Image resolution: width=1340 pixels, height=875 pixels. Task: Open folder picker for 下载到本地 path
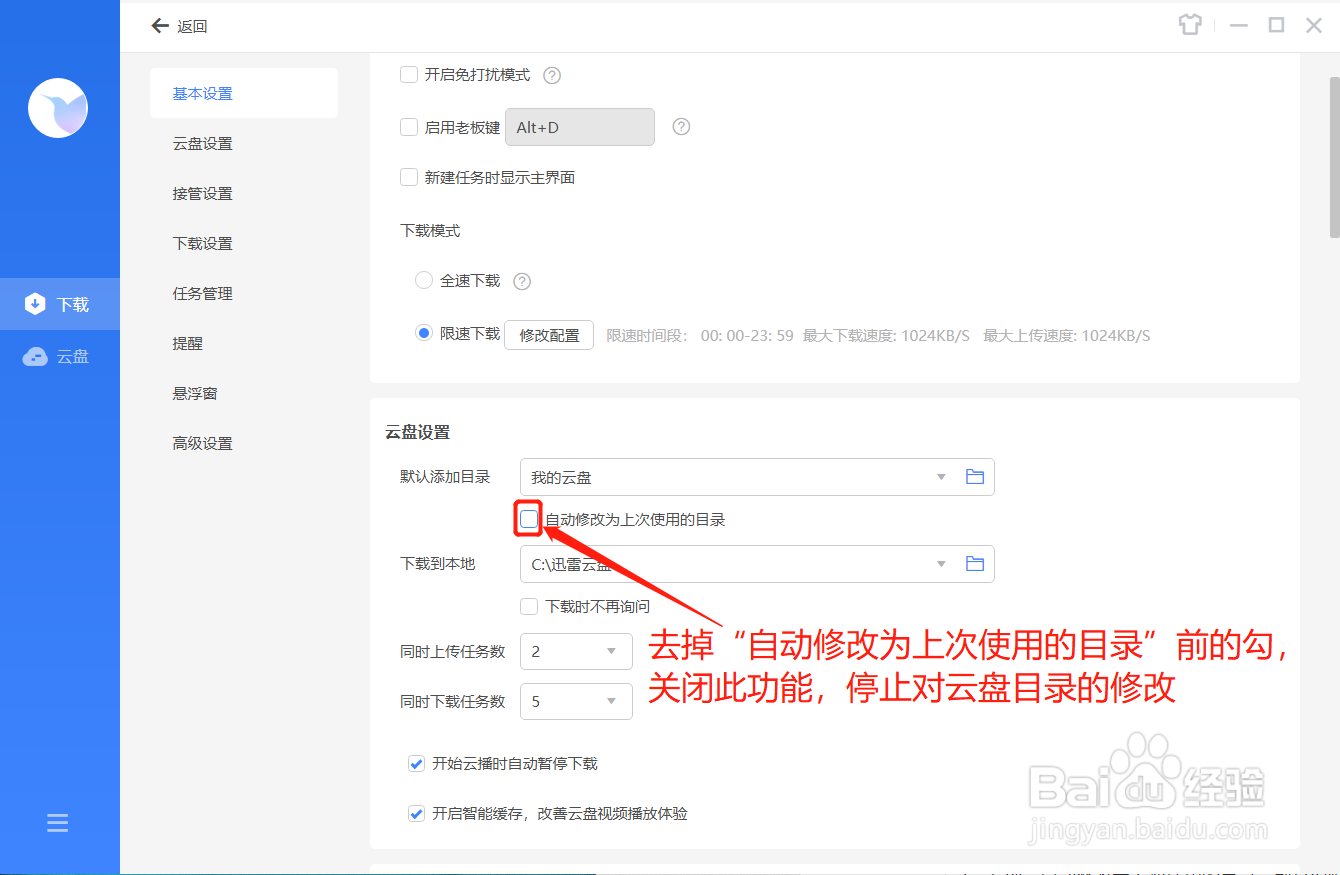975,563
